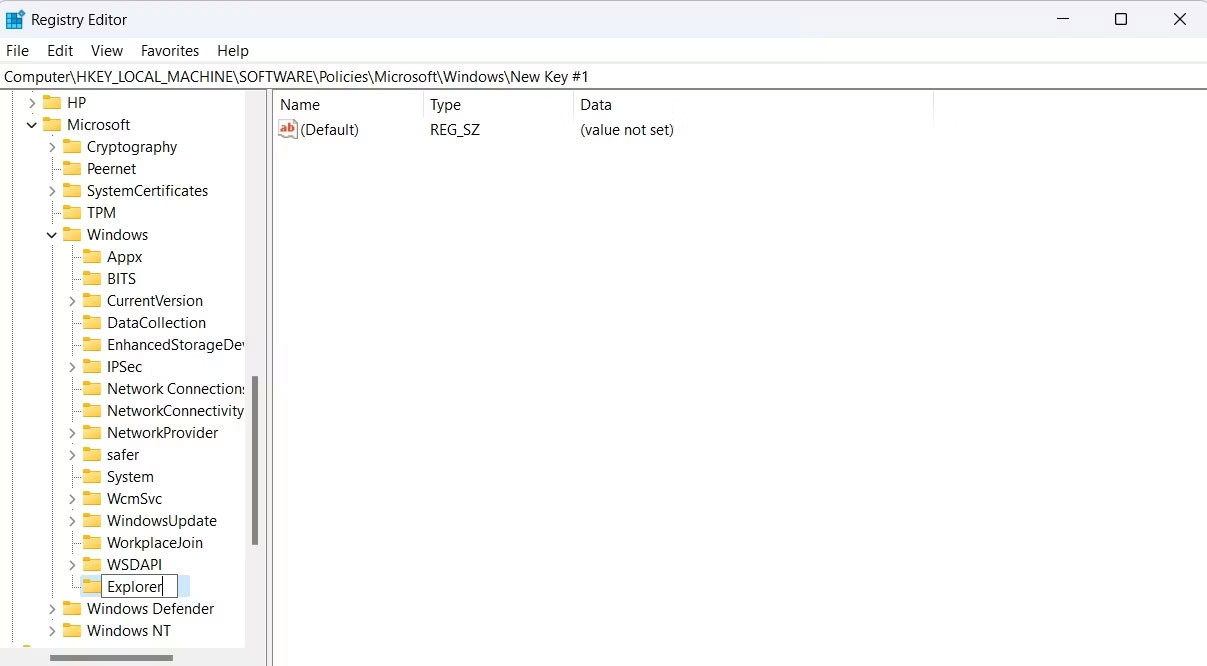Click the registry address bar path
Viewport: 1207px width, 666px height.
297,76
